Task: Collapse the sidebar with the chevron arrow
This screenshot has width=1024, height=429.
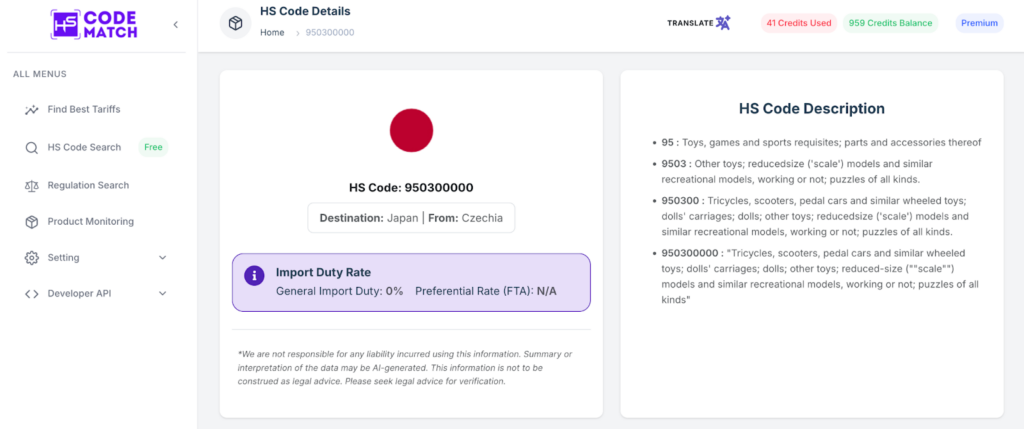Action: pyautogui.click(x=176, y=24)
